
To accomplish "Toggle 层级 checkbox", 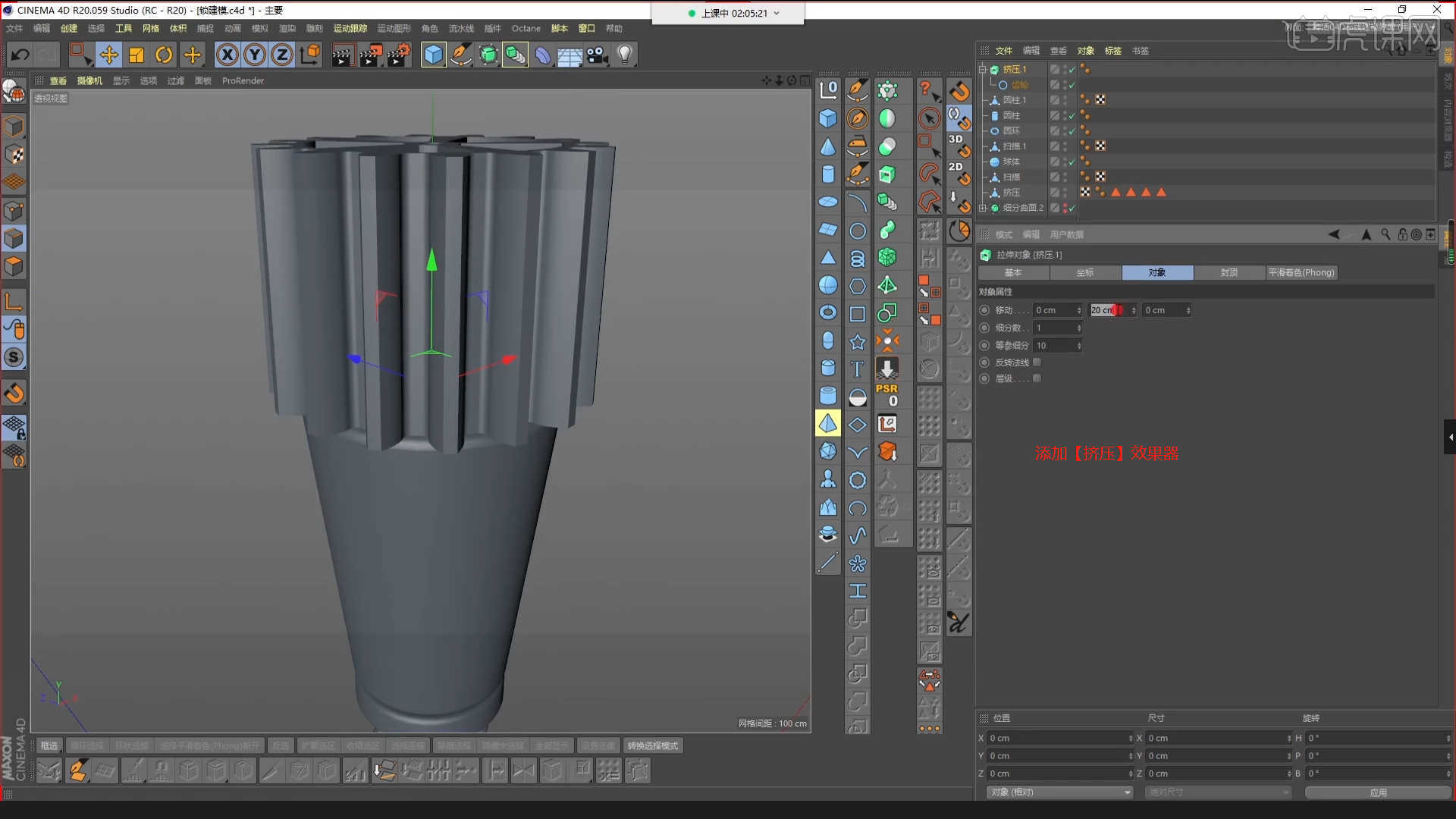I will pos(1037,378).
